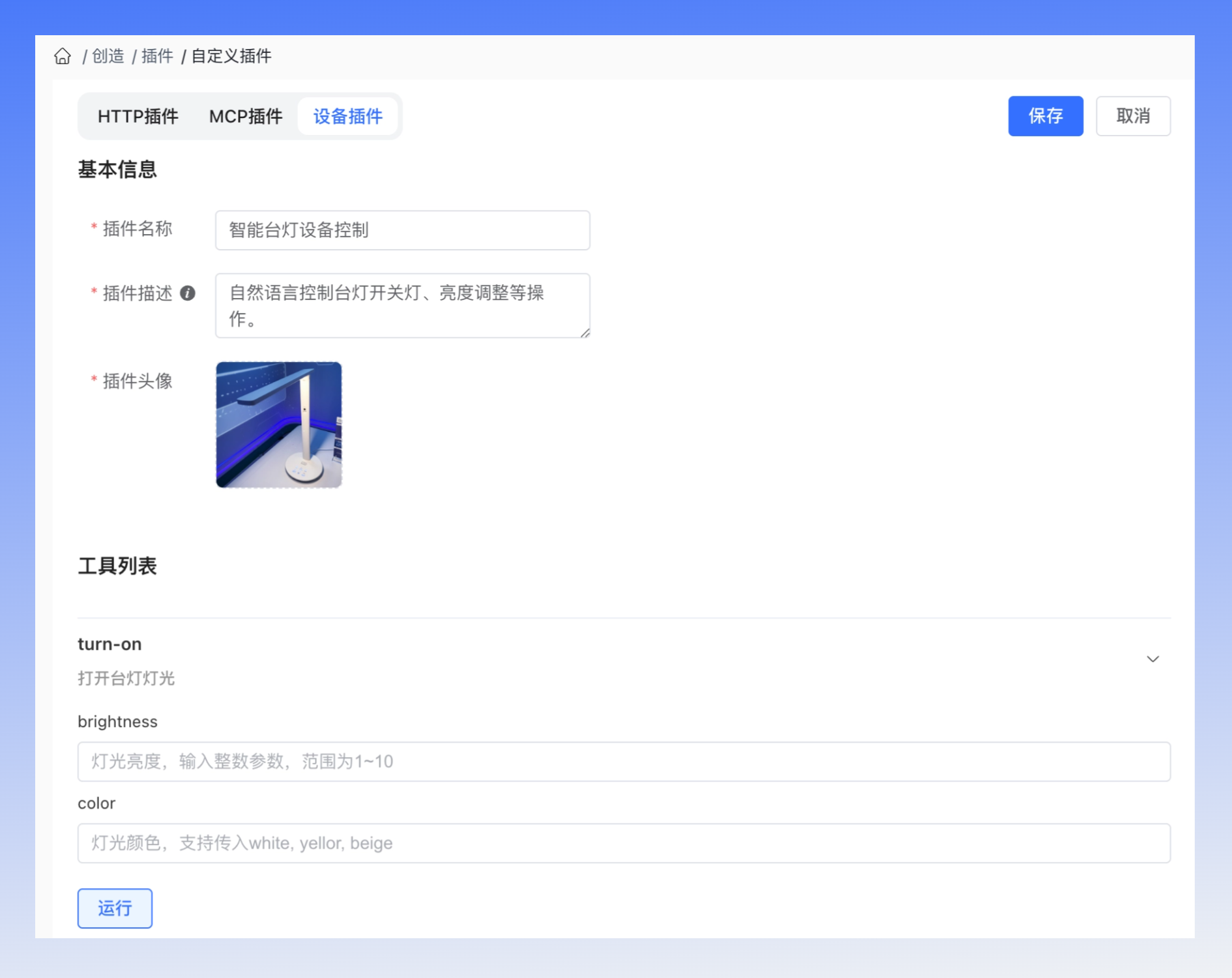Focus the color parameter input
This screenshot has height=978, width=1232.
(x=624, y=843)
